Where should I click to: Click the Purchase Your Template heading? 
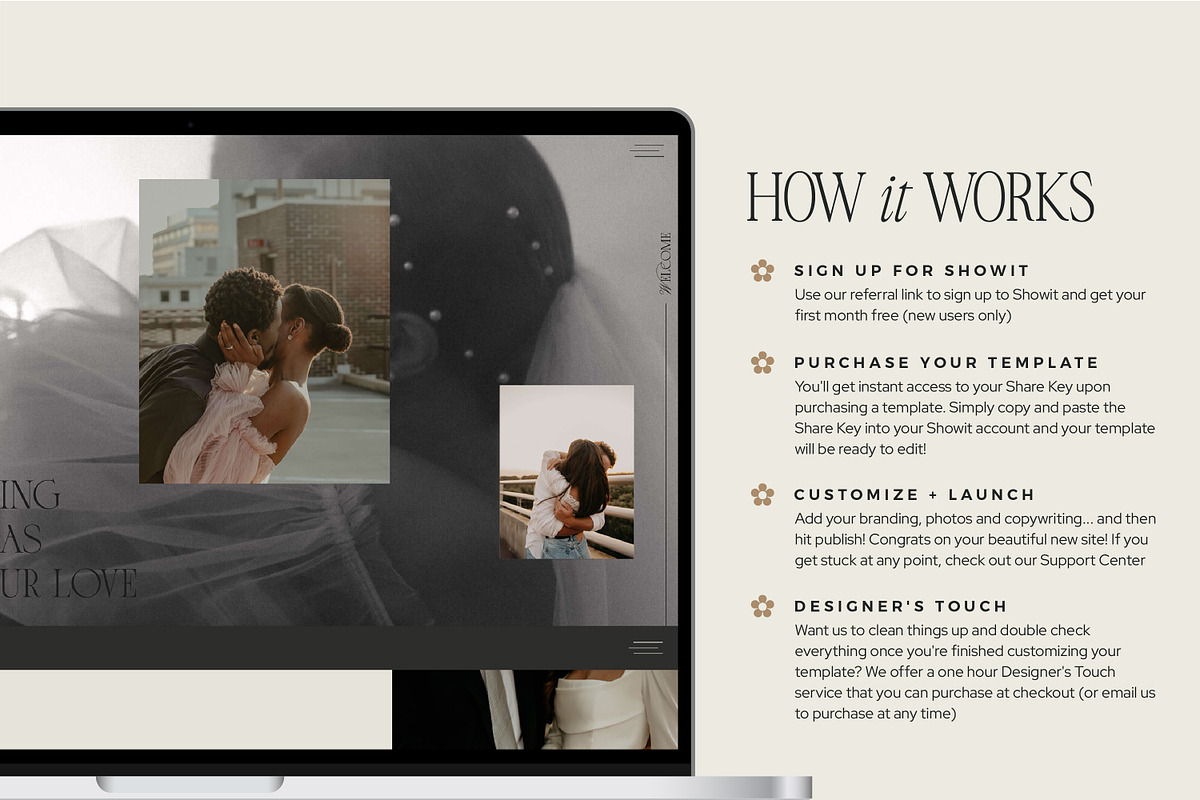pos(946,363)
